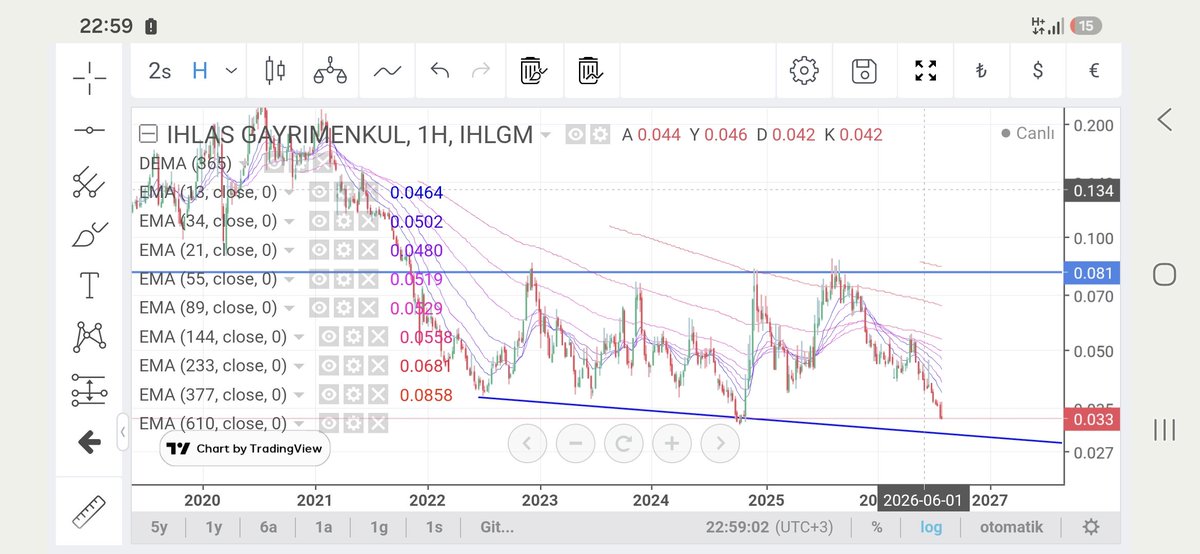
Task: Select the 1g time range
Action: point(378,527)
